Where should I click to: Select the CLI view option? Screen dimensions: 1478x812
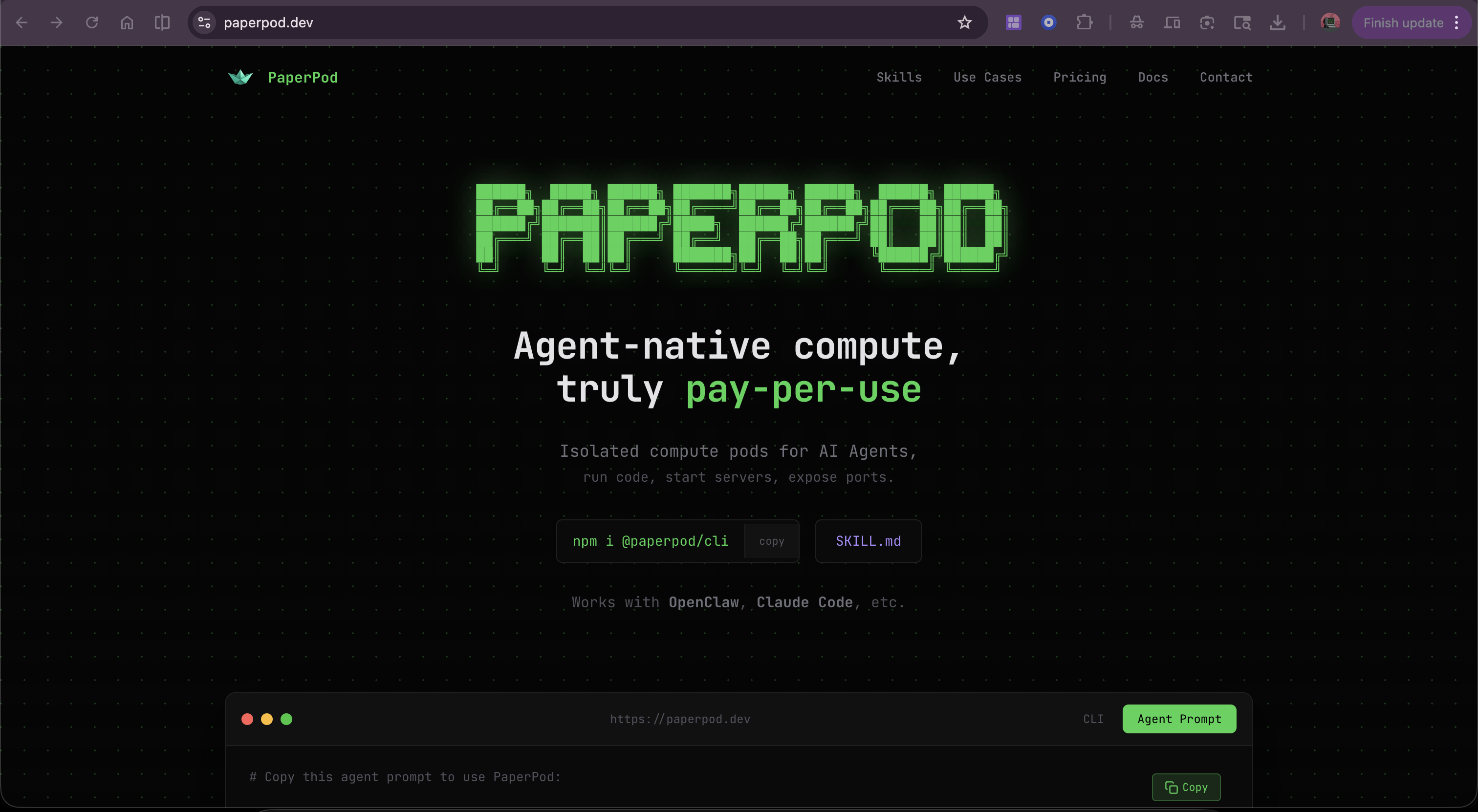pos(1092,719)
